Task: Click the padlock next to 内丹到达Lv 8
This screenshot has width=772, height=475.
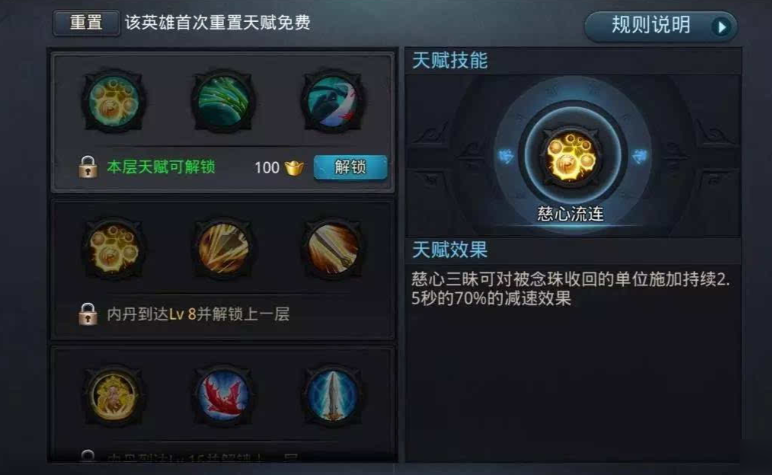Action: click(88, 314)
